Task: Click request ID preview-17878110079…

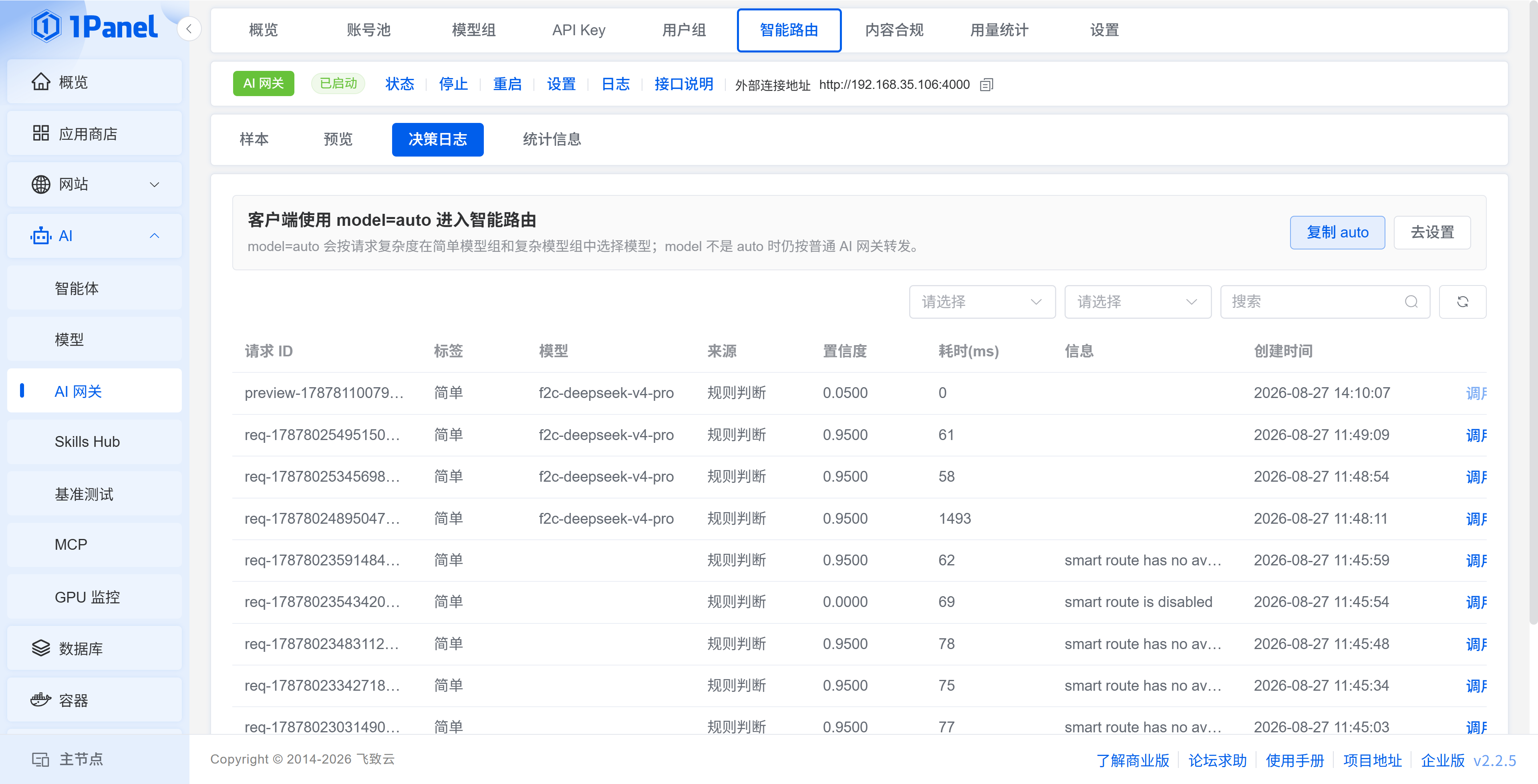Action: point(324,393)
